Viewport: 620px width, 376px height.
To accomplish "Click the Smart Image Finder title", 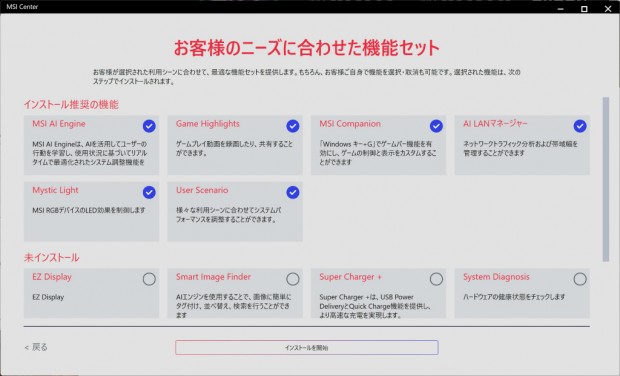I will click(213, 277).
